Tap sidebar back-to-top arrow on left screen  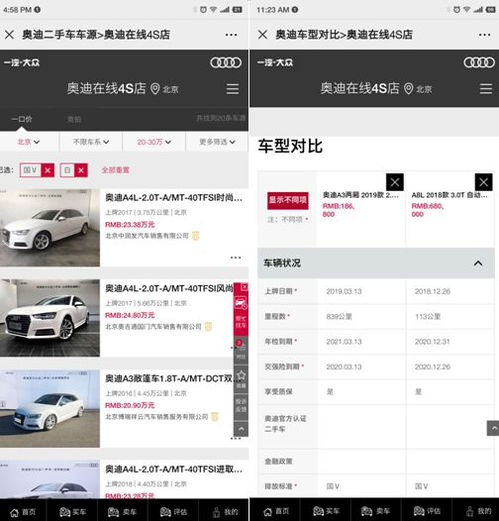click(241, 429)
